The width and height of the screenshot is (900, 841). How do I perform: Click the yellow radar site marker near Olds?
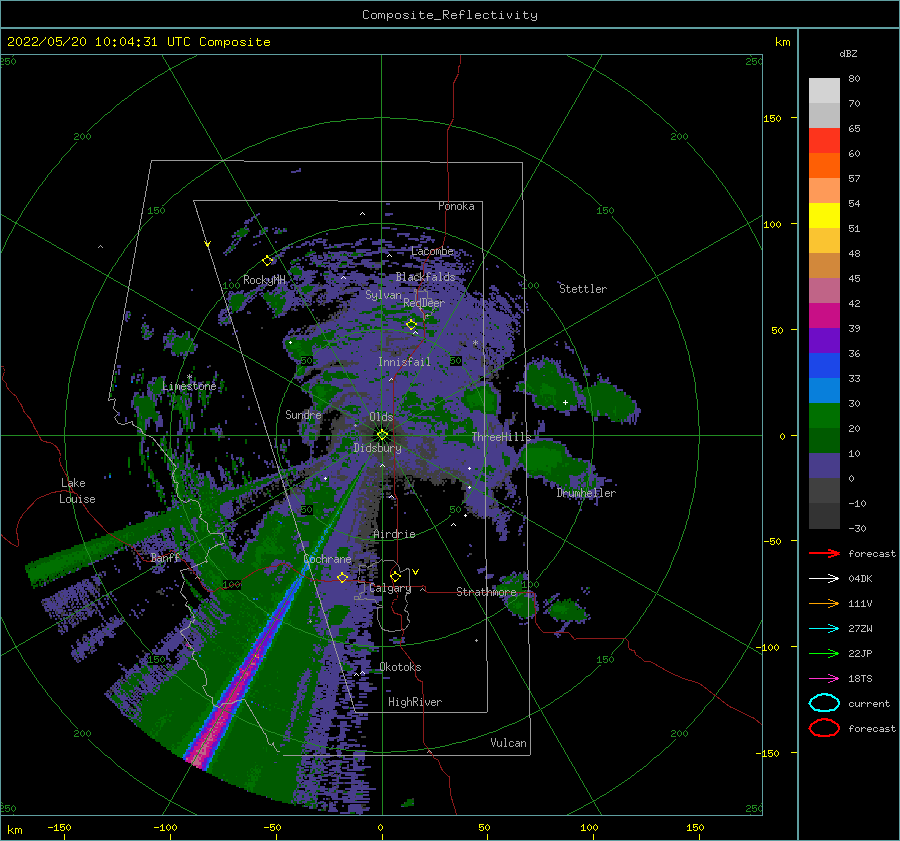tap(382, 435)
